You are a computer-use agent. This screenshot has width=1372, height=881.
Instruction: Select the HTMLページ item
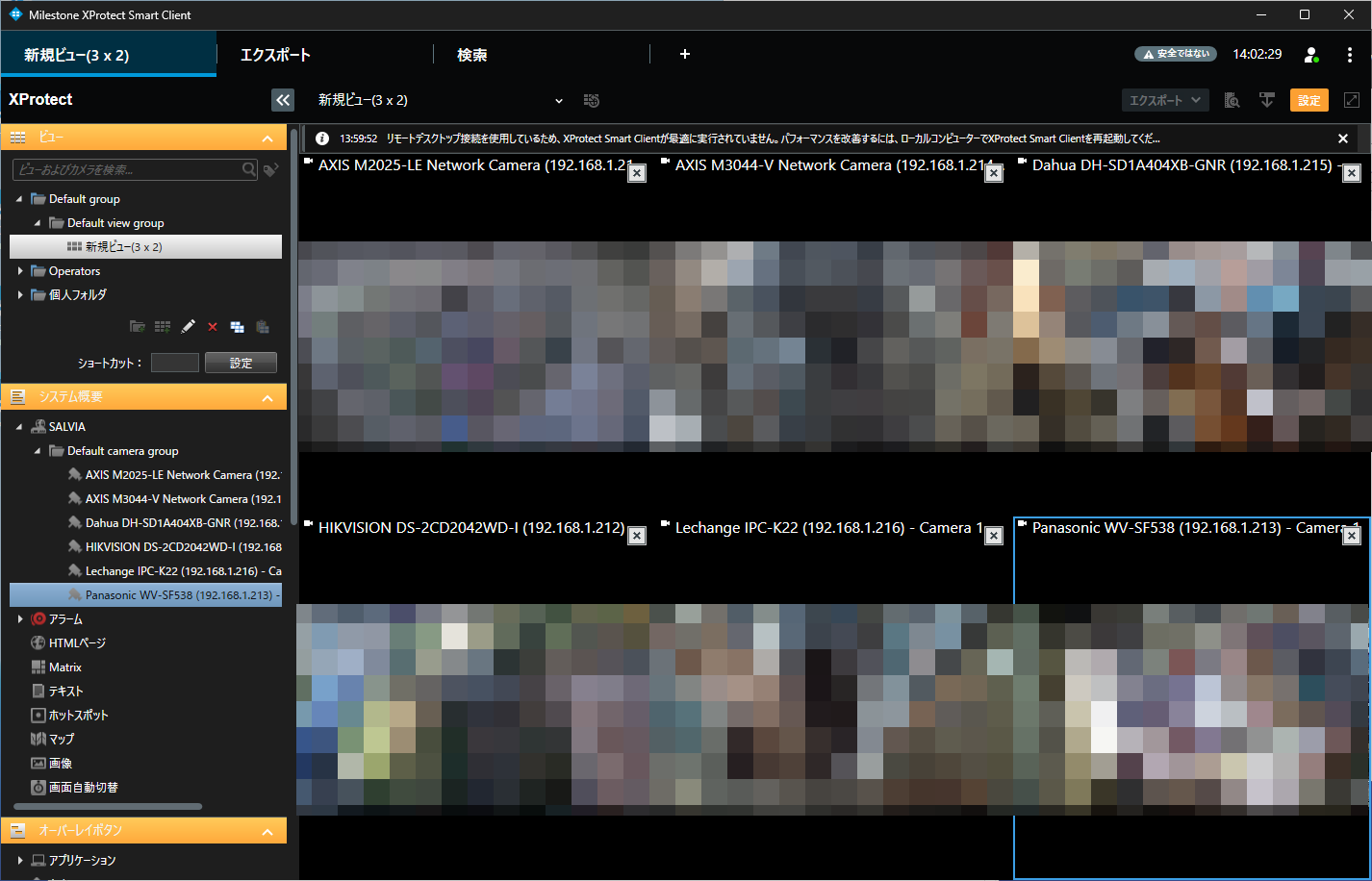[68, 643]
